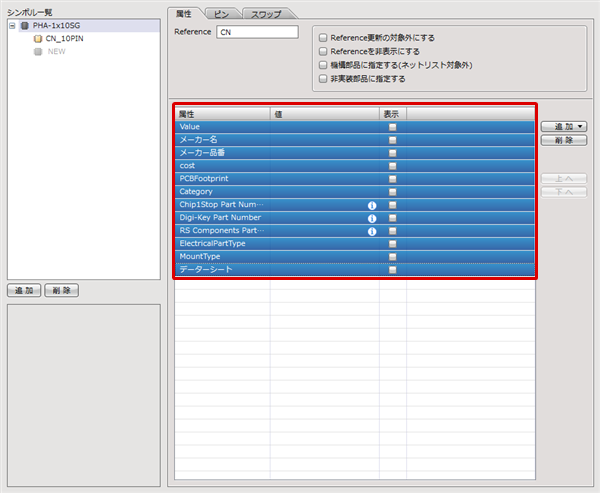Select the Chip1Stop Part Num attribute row
This screenshot has height=493, width=600.
pos(355,205)
